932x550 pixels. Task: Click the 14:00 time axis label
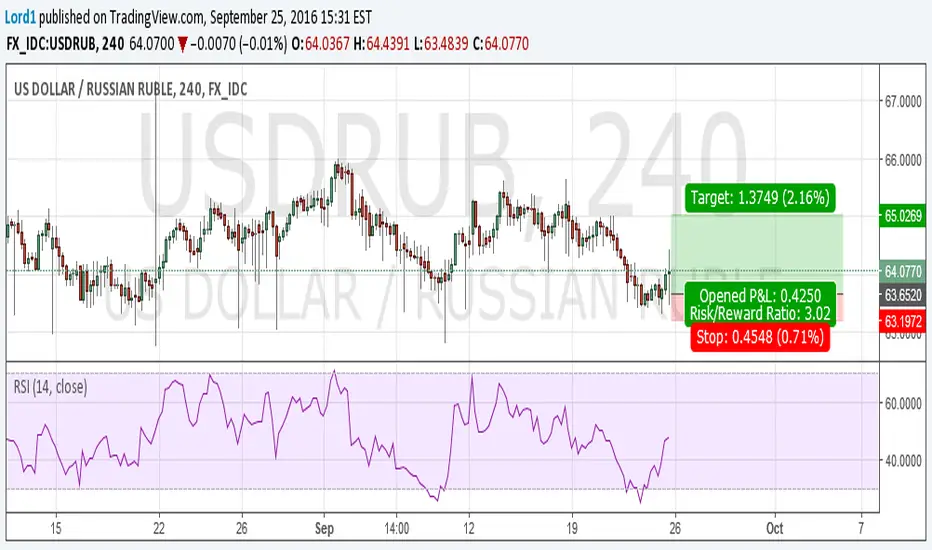(x=396, y=529)
